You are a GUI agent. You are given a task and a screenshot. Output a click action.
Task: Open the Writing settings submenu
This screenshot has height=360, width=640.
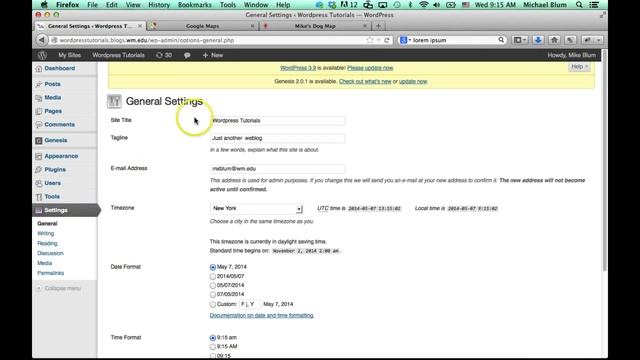[45, 233]
